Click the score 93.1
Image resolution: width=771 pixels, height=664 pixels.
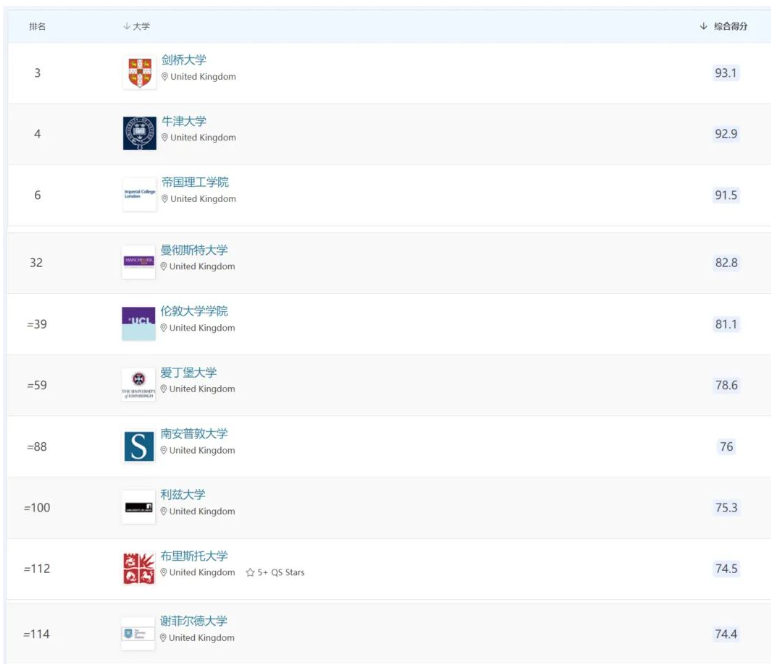(x=726, y=73)
